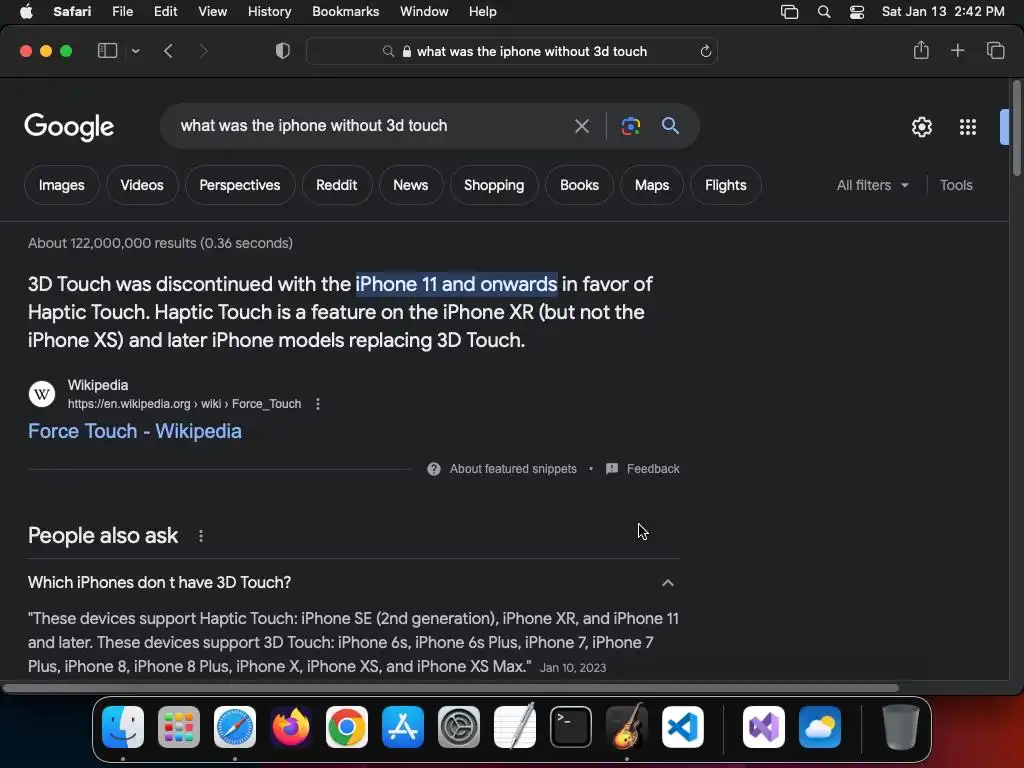
Task: Switch to the Books filter
Action: pos(579,185)
